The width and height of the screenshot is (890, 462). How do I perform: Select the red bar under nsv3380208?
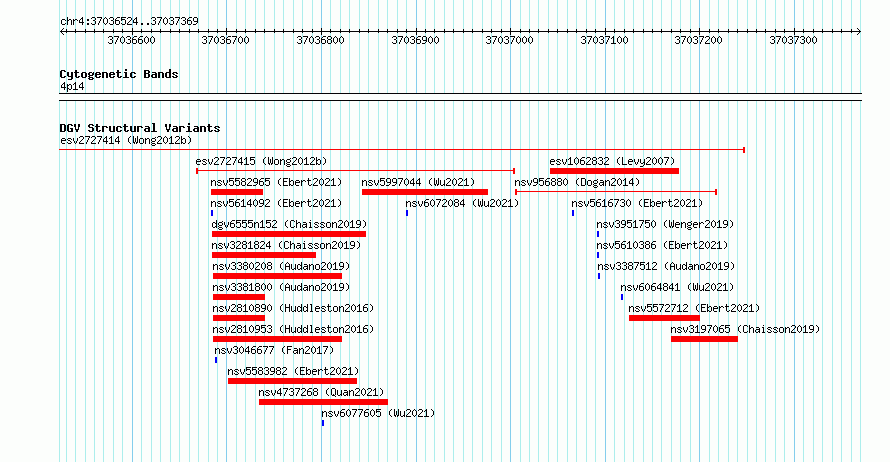(x=278, y=276)
